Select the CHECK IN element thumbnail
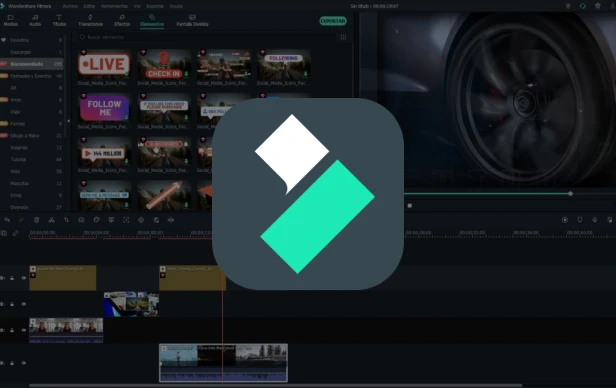 tap(164, 64)
